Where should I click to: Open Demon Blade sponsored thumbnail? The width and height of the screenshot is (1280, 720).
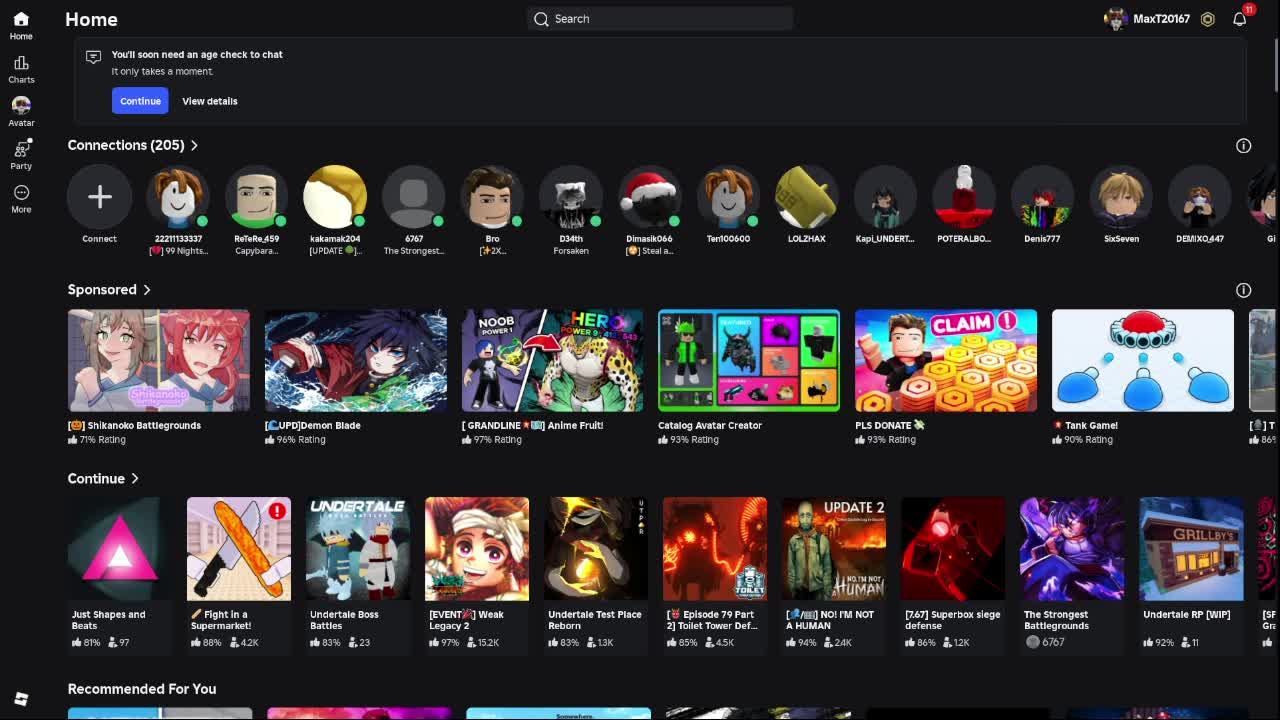coord(355,360)
